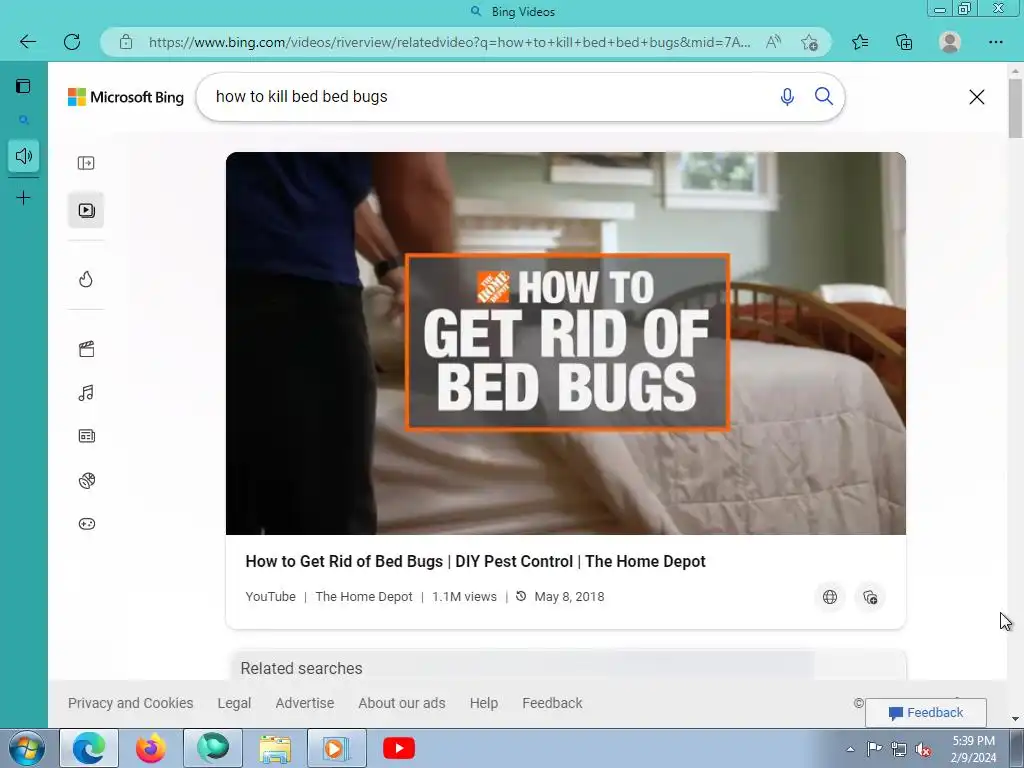Switch to Microsoft Edge in taskbar

(x=89, y=748)
